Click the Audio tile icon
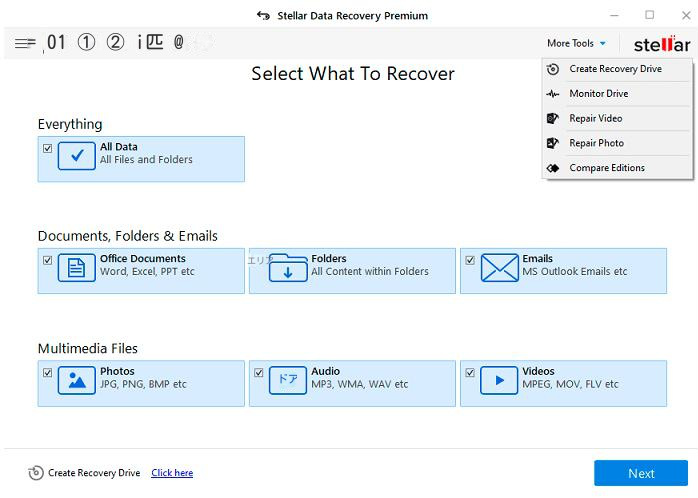Viewport: 698px width, 498px height. 288,380
